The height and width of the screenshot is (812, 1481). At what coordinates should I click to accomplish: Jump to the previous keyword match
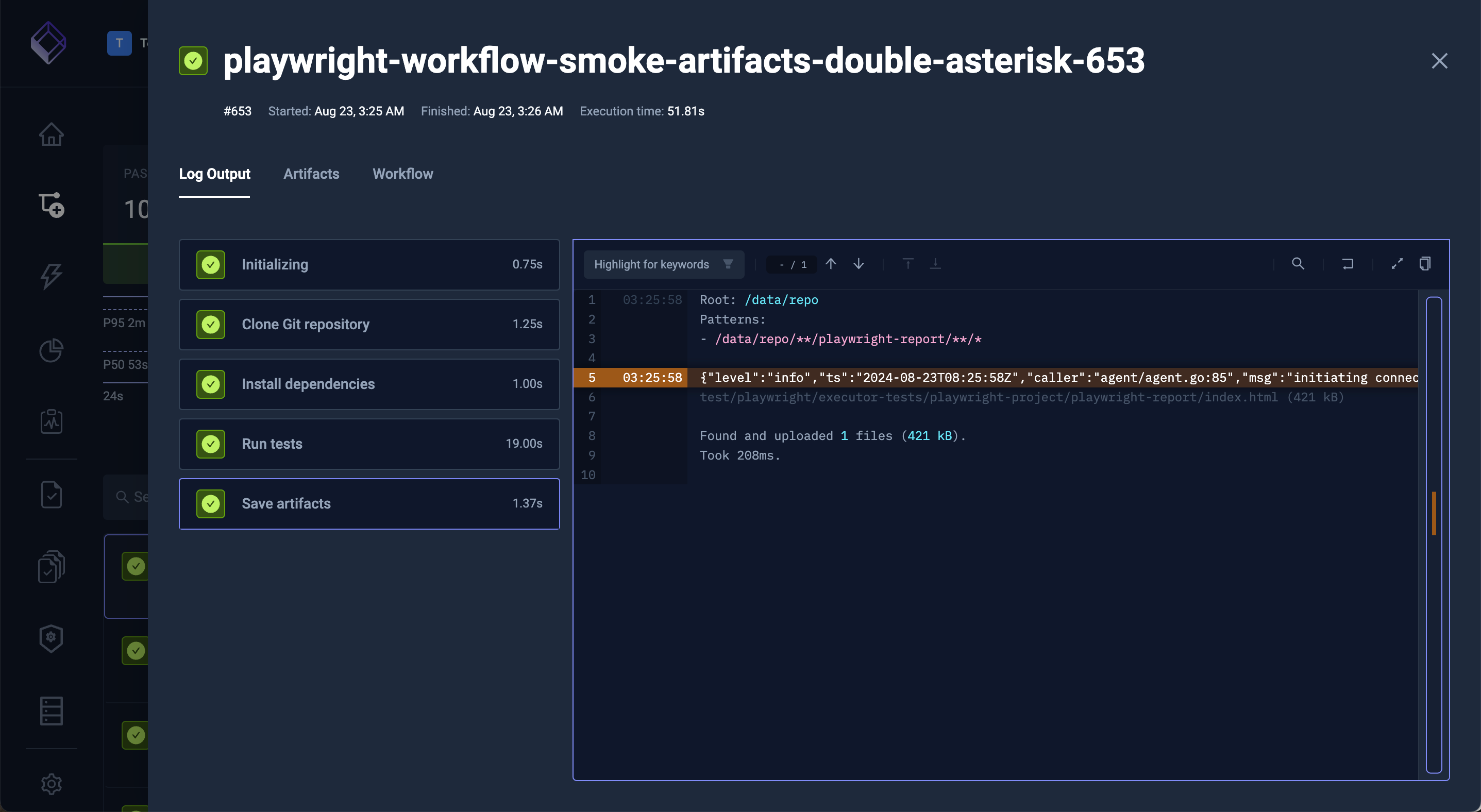click(x=830, y=264)
